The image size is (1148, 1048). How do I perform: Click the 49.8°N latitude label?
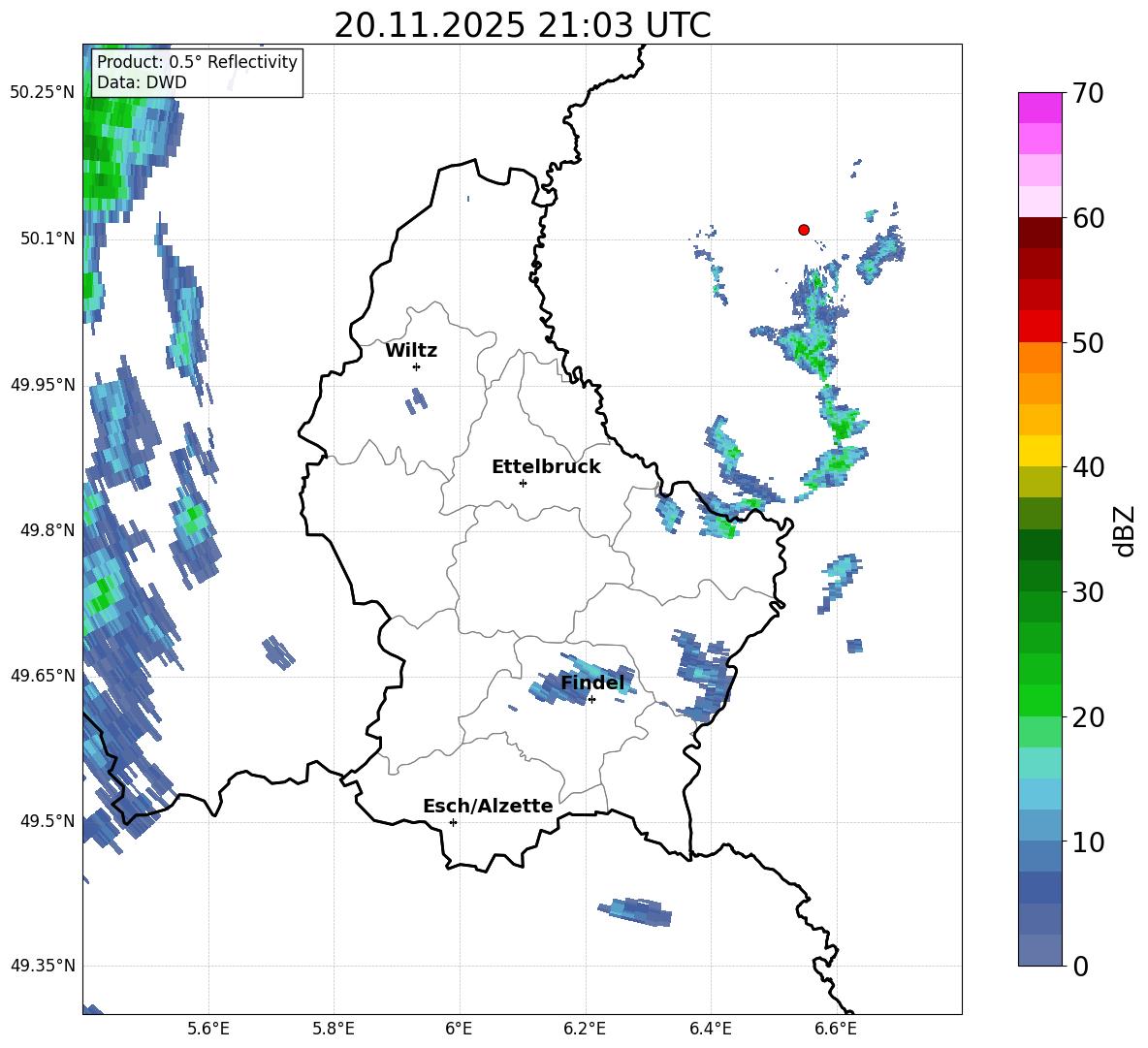point(47,530)
